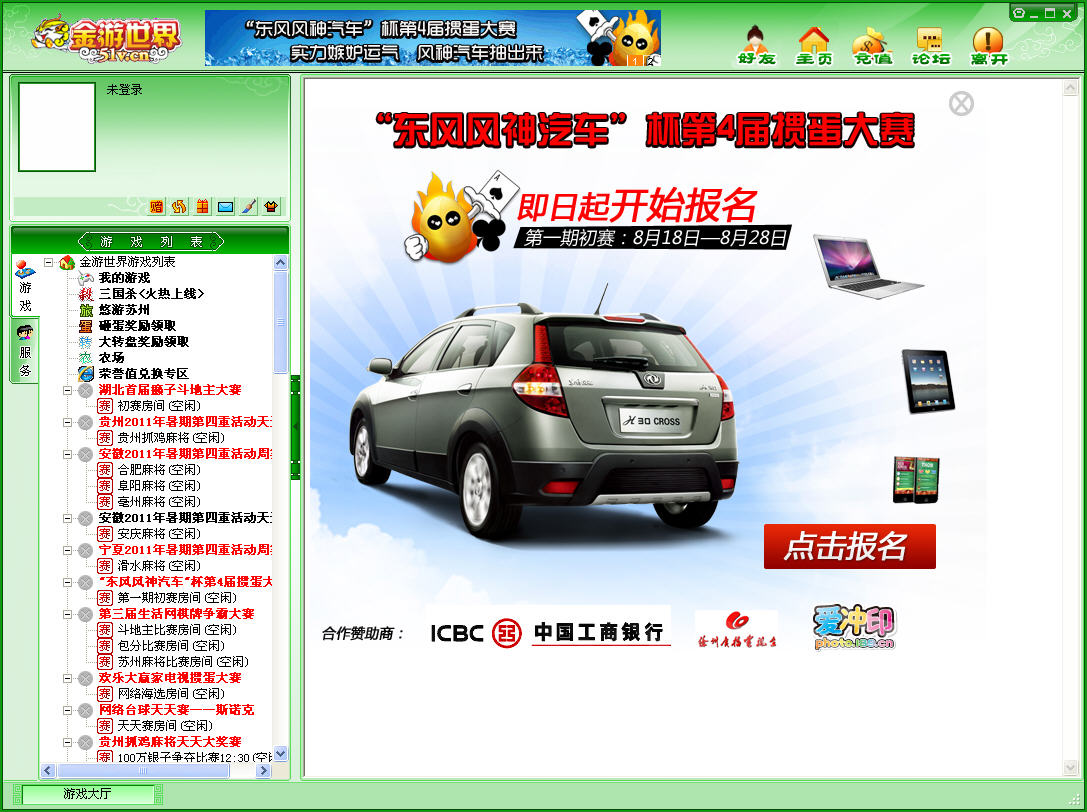Select 网络海选房间 (空闲) room
The image size is (1087, 812).
(x=170, y=693)
